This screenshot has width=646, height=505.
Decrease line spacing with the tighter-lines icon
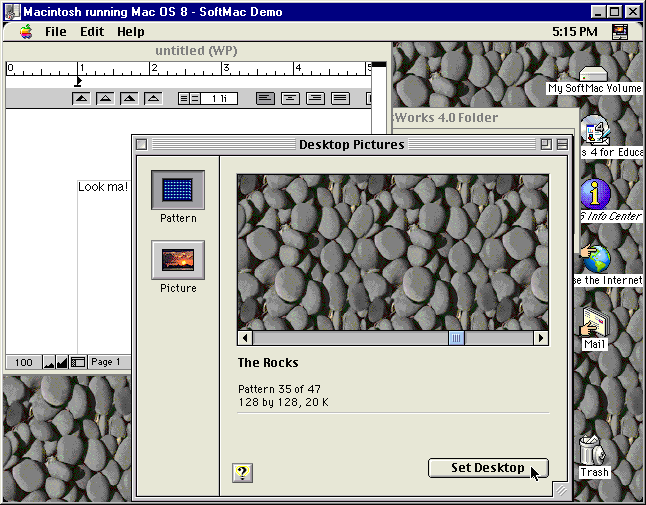184,98
